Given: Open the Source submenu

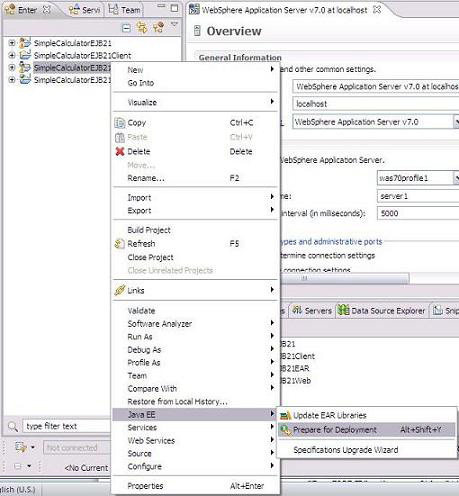Looking at the screenshot, I should (196, 454).
